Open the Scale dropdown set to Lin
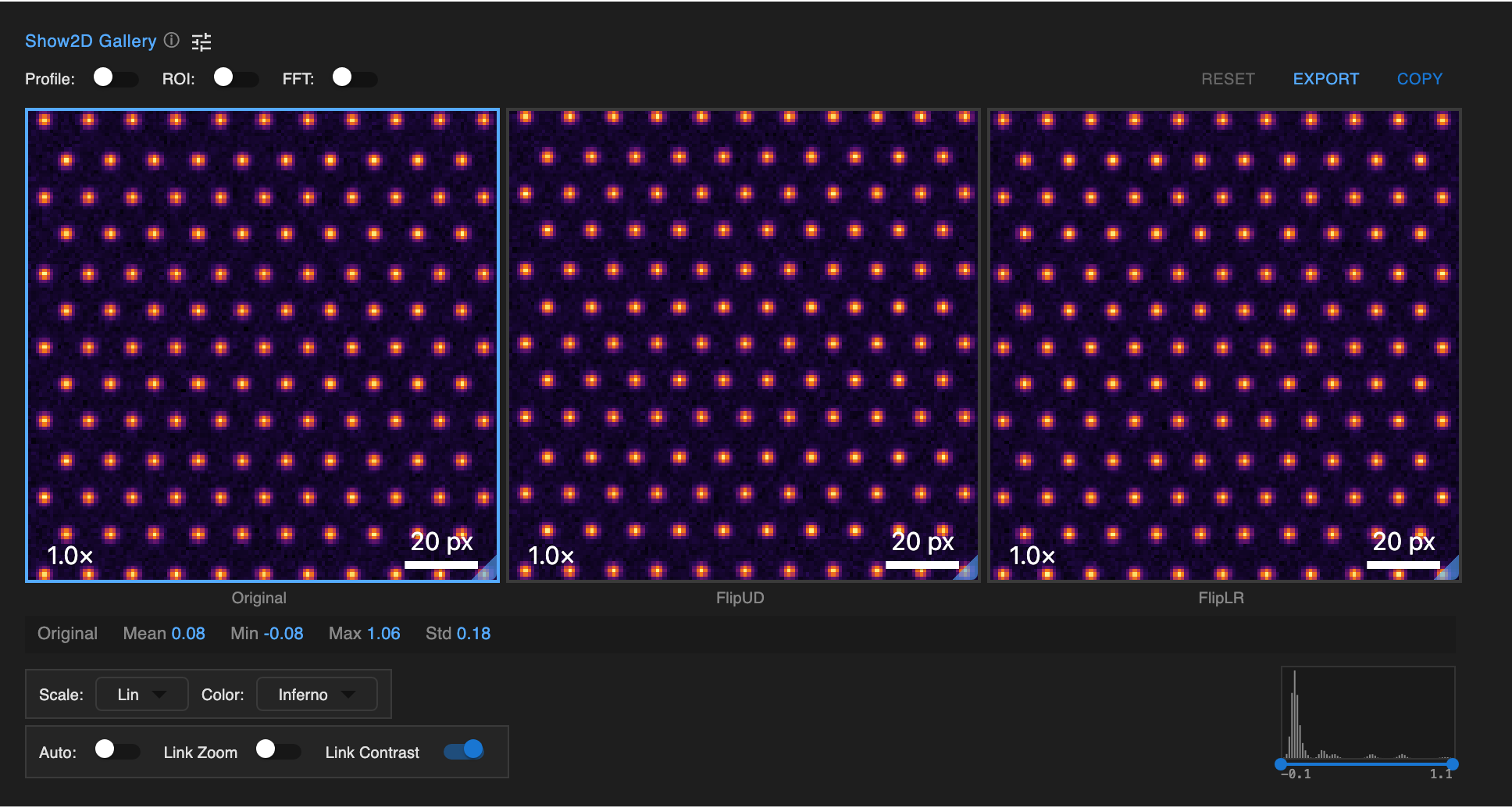Image resolution: width=1512 pixels, height=808 pixels. pyautogui.click(x=141, y=693)
